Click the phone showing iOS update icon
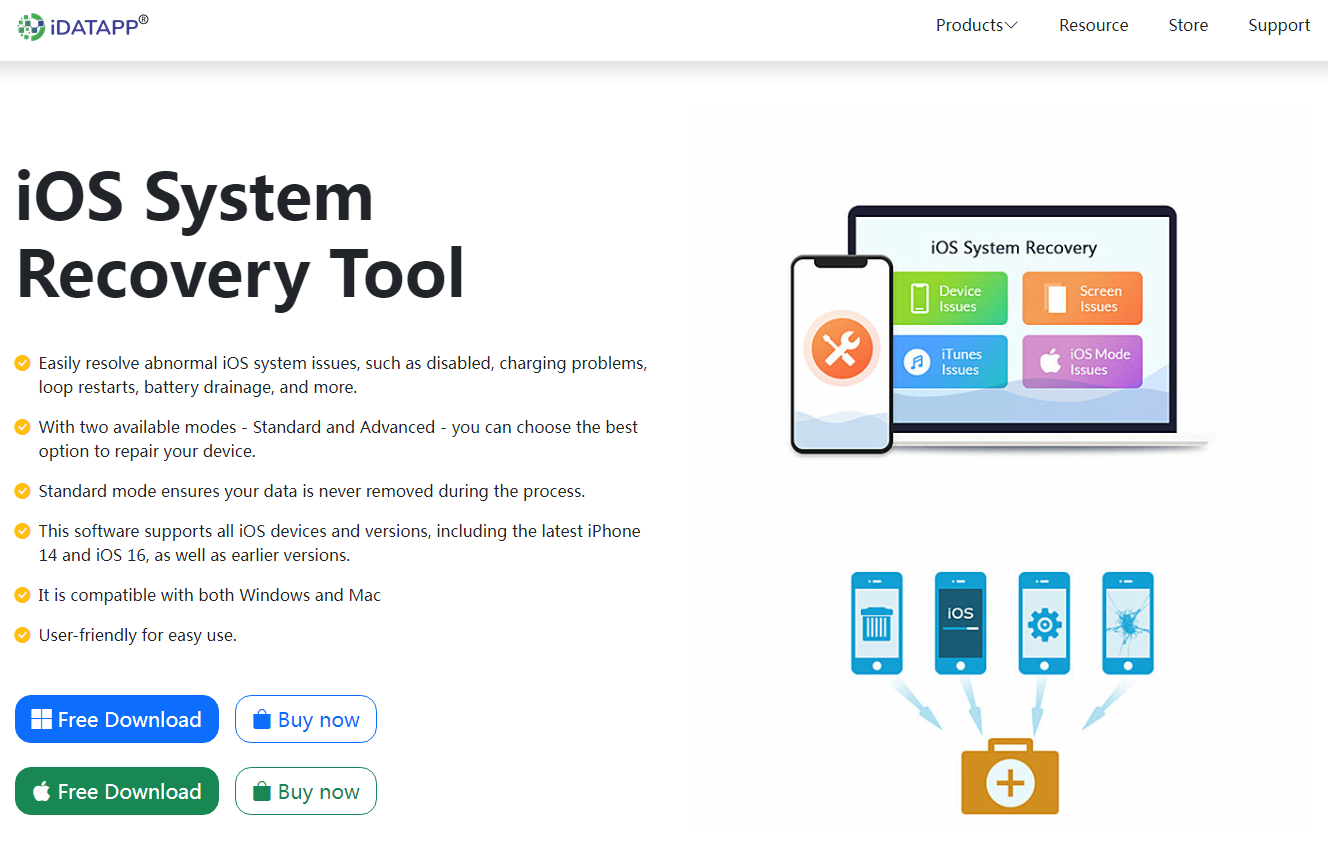The image size is (1328, 857). (x=960, y=623)
